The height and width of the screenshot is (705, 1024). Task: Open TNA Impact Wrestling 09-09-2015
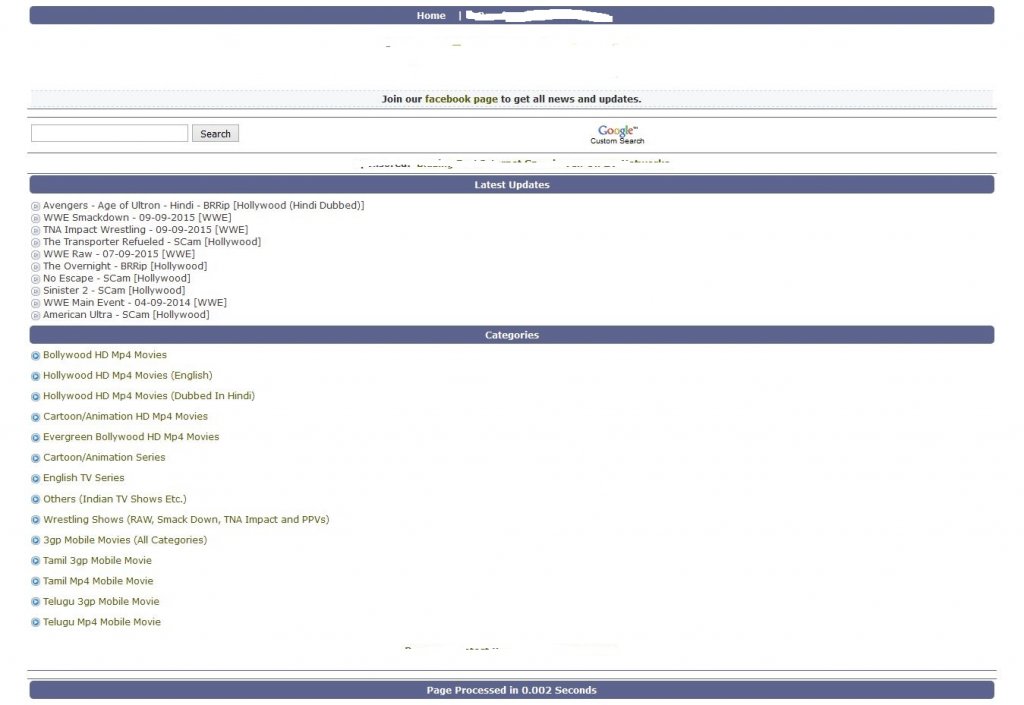(146, 230)
